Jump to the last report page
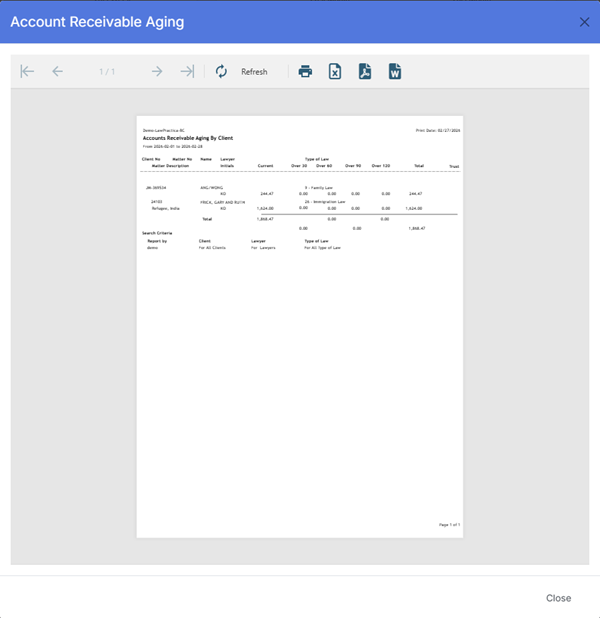The image size is (600, 618). point(187,72)
